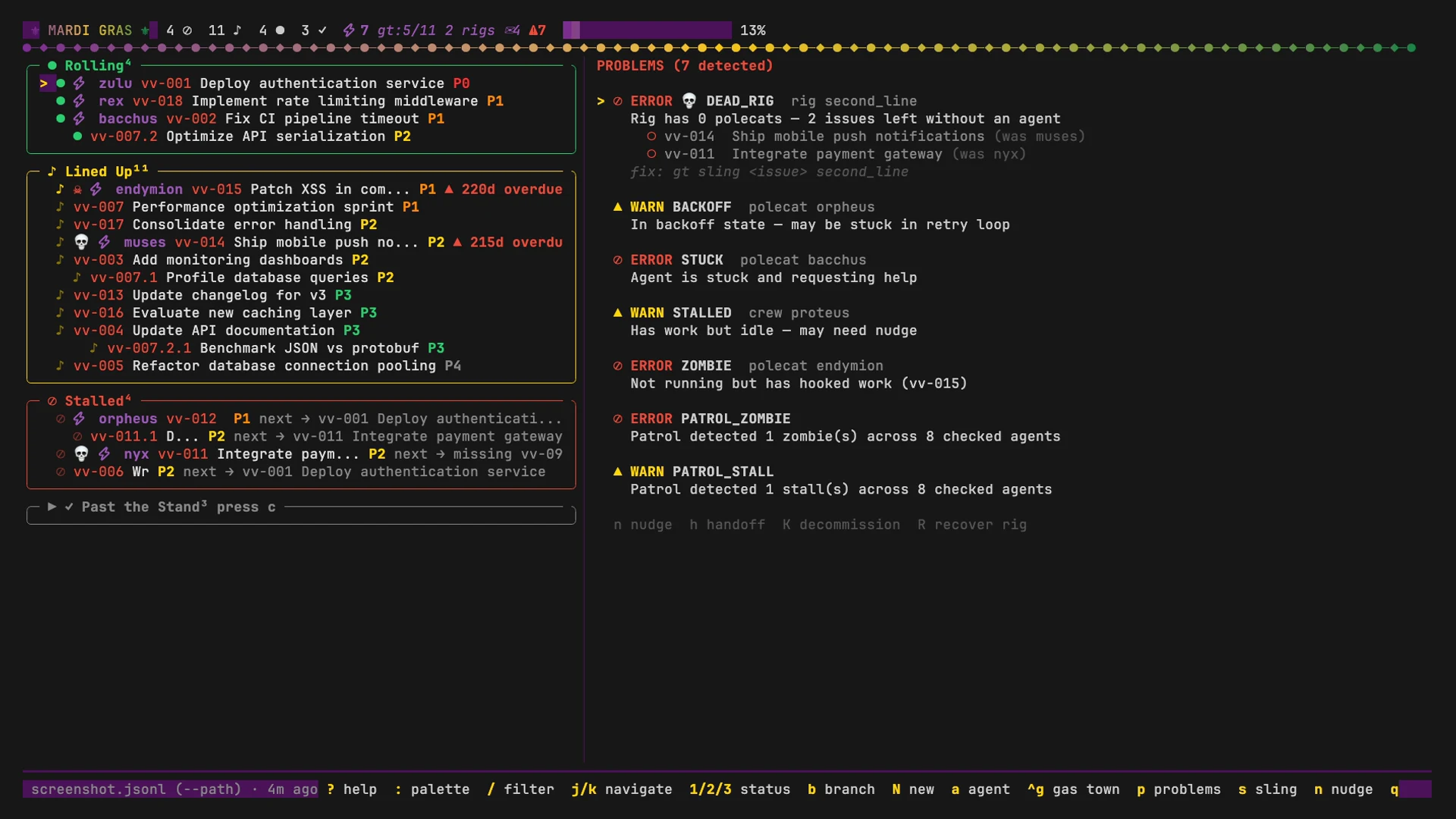Open the help shortcut in the bottom bar

coord(352,789)
